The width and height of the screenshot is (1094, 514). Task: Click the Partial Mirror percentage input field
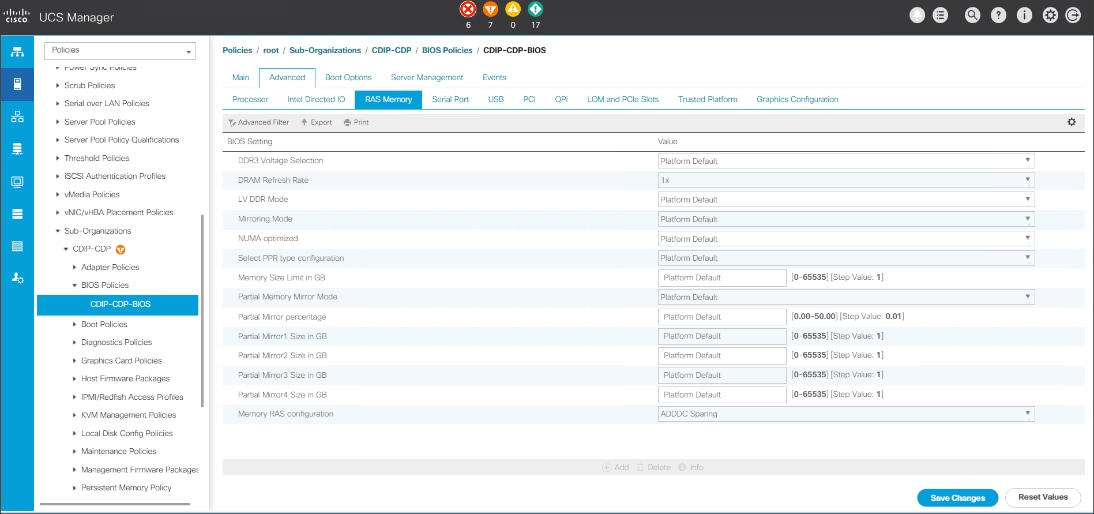pyautogui.click(x=722, y=317)
